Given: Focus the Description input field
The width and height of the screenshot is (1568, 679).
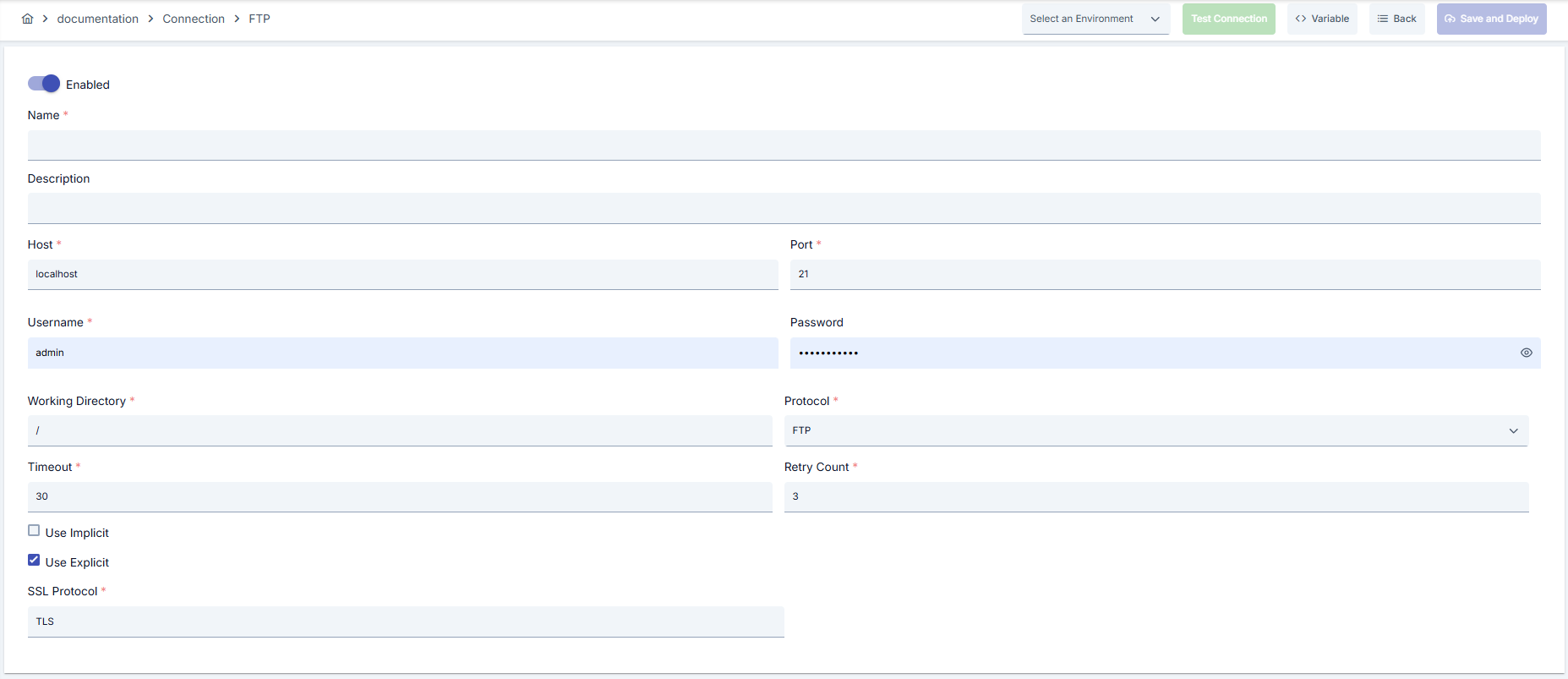Looking at the screenshot, I should tap(784, 208).
